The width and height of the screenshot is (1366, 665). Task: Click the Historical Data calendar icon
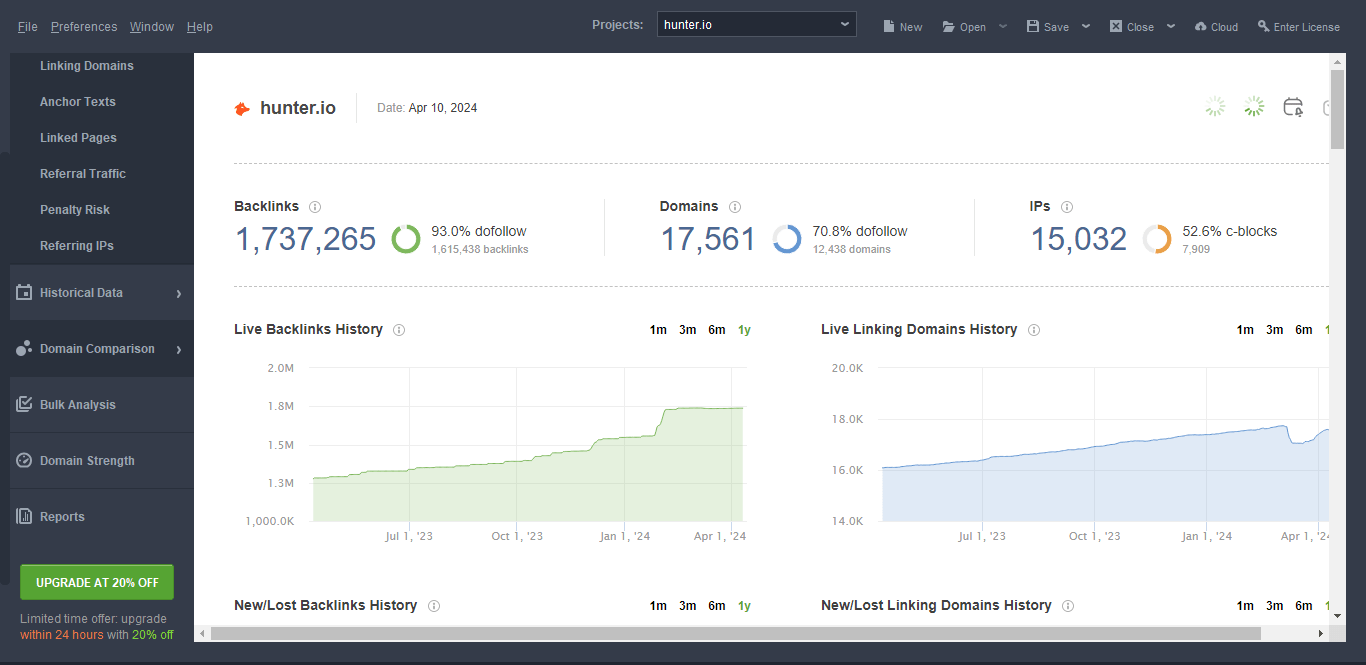point(24,293)
